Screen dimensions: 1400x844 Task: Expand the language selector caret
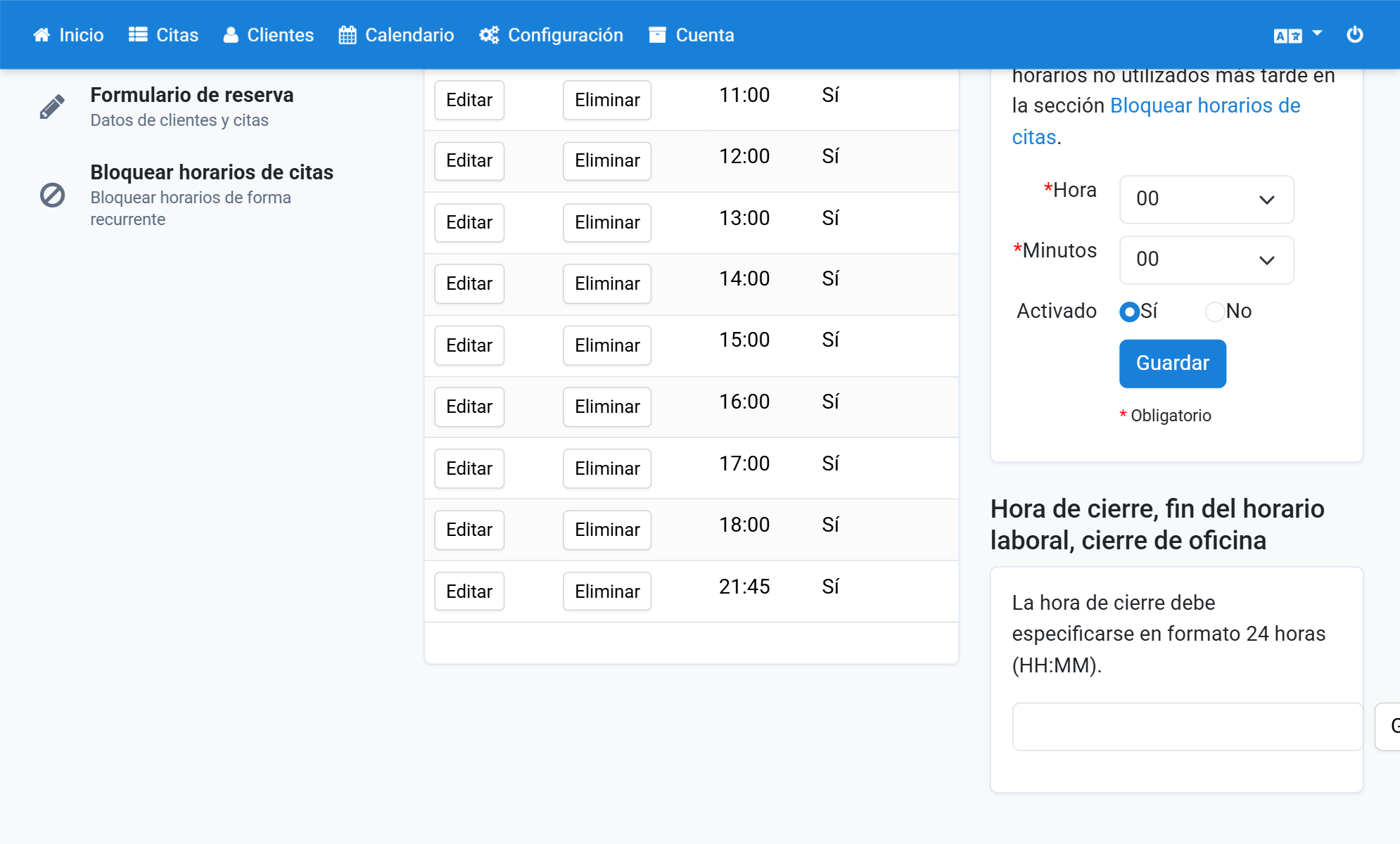(x=1317, y=33)
